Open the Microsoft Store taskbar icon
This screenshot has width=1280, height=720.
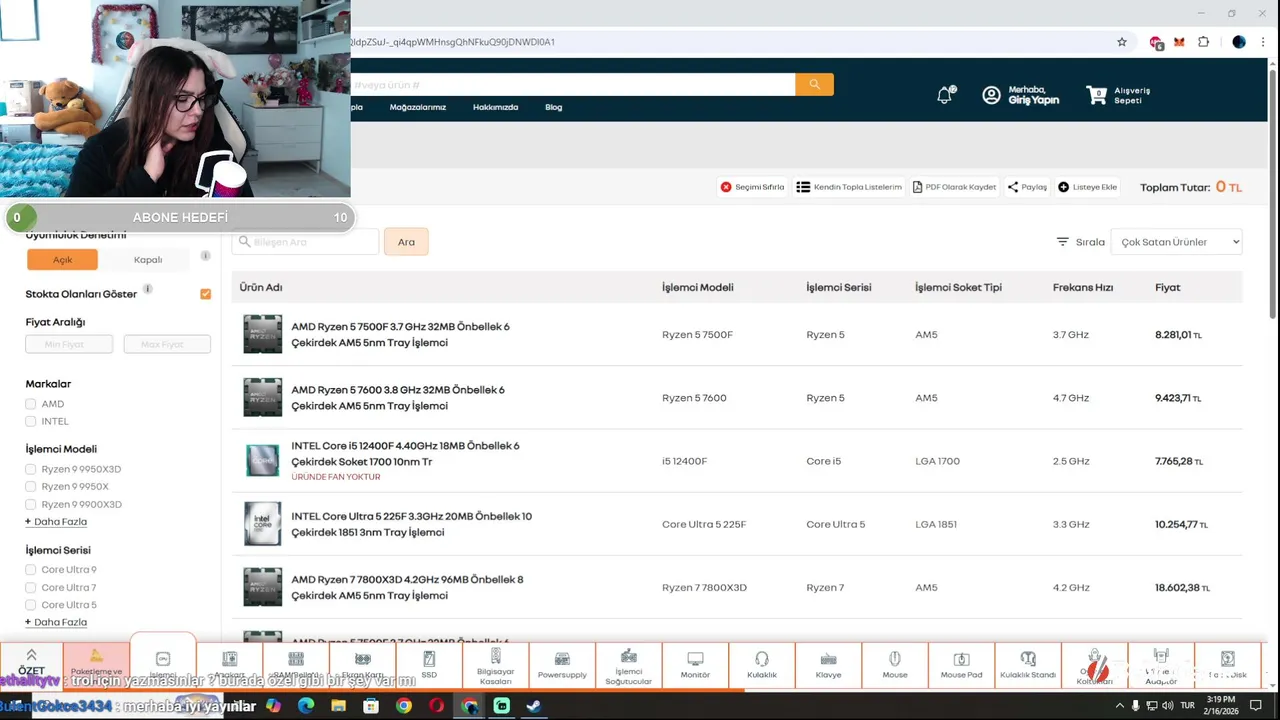tap(371, 706)
